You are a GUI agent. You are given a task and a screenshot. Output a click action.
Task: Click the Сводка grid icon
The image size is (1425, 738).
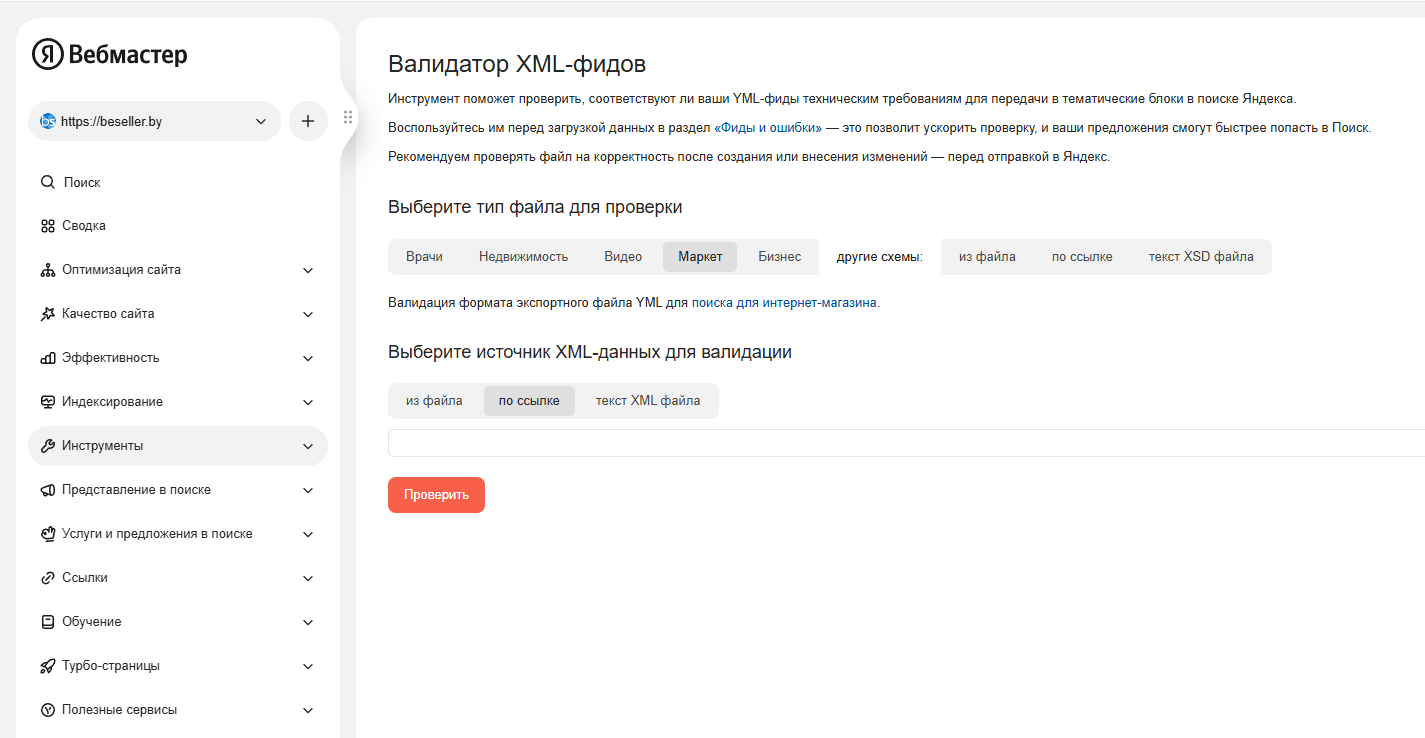click(47, 226)
